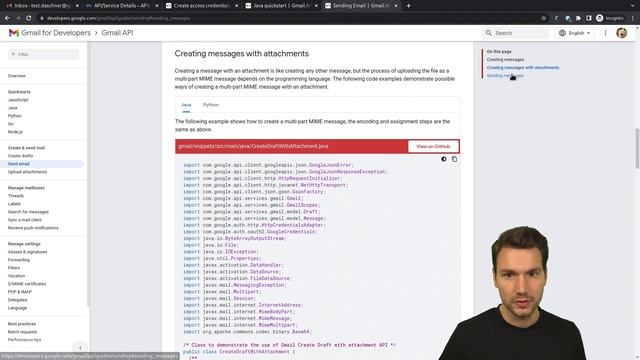Open the Go quickstart sidebar item
Image resolution: width=640 pixels, height=360 pixels.
click(x=11, y=124)
